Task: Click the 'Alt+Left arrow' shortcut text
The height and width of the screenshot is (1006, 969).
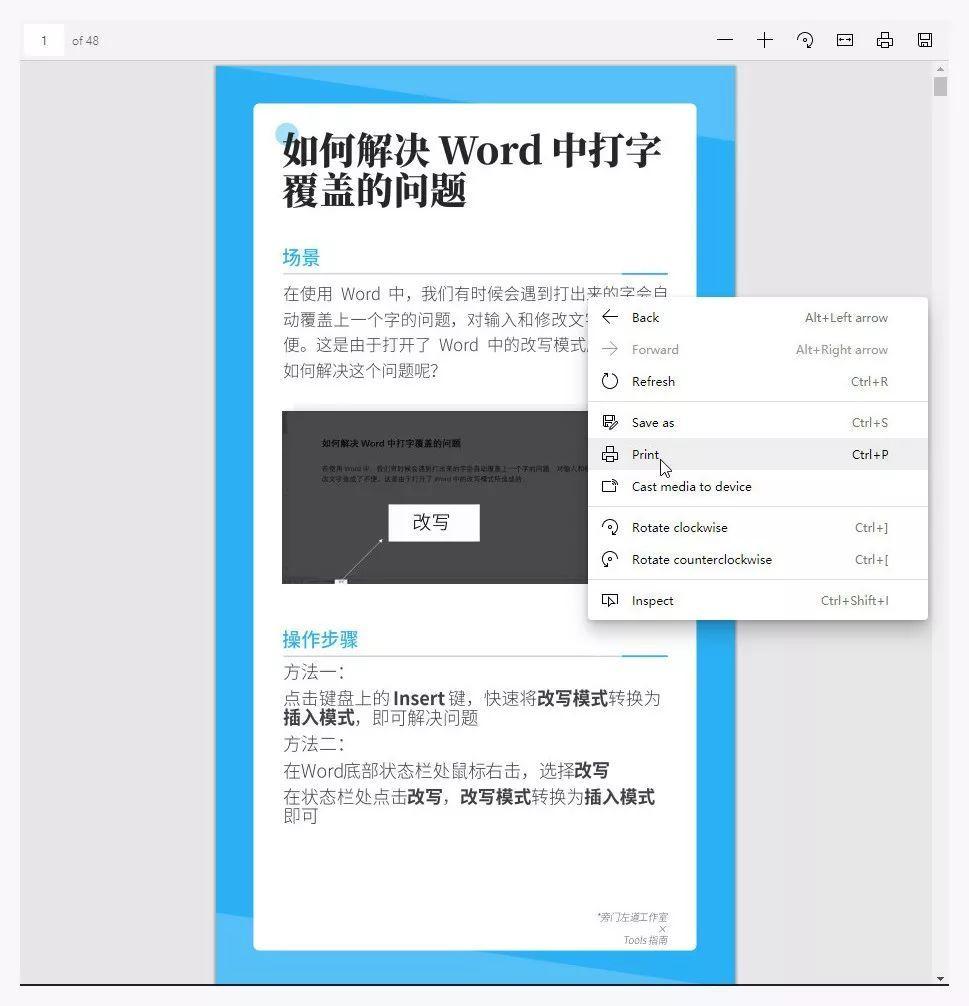Action: coord(846,318)
